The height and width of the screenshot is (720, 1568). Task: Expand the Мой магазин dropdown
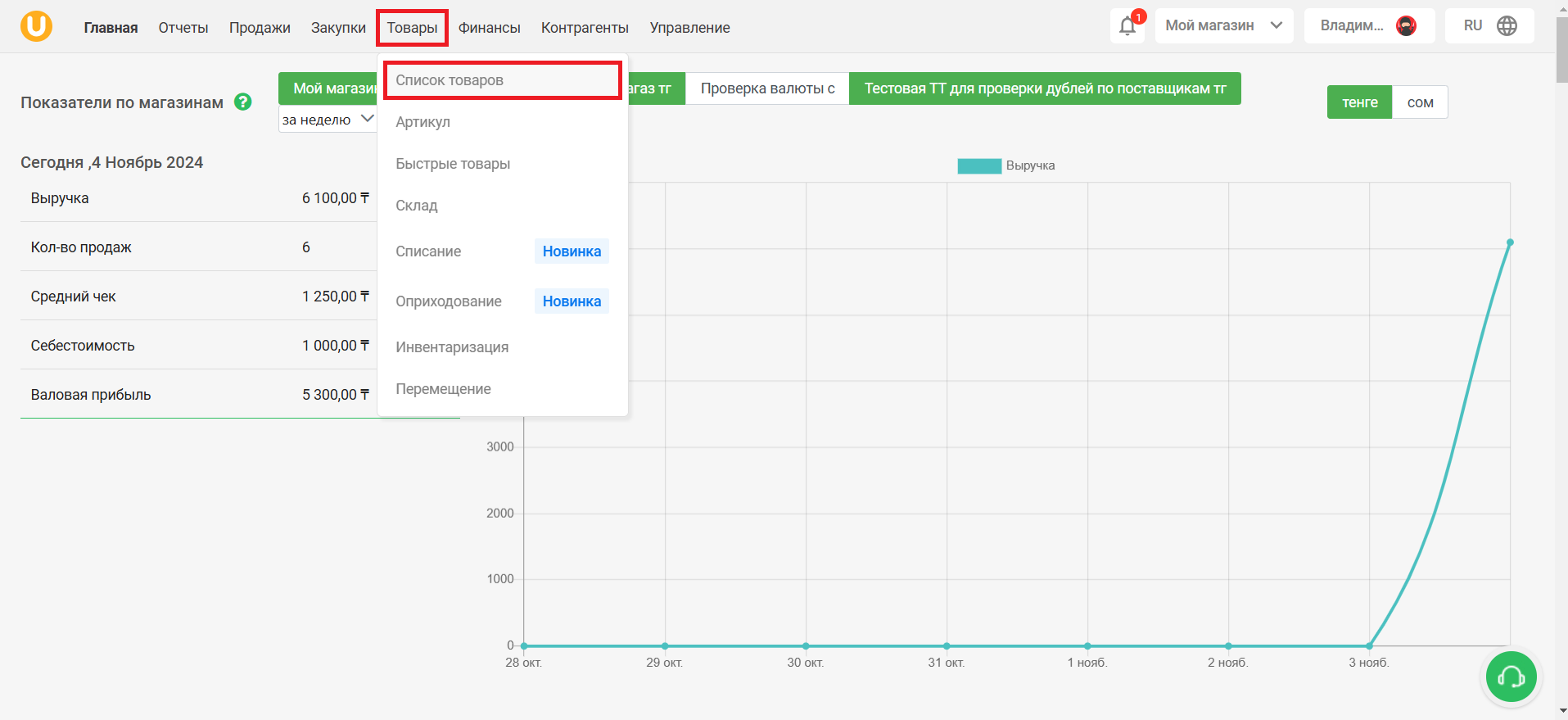[1224, 26]
